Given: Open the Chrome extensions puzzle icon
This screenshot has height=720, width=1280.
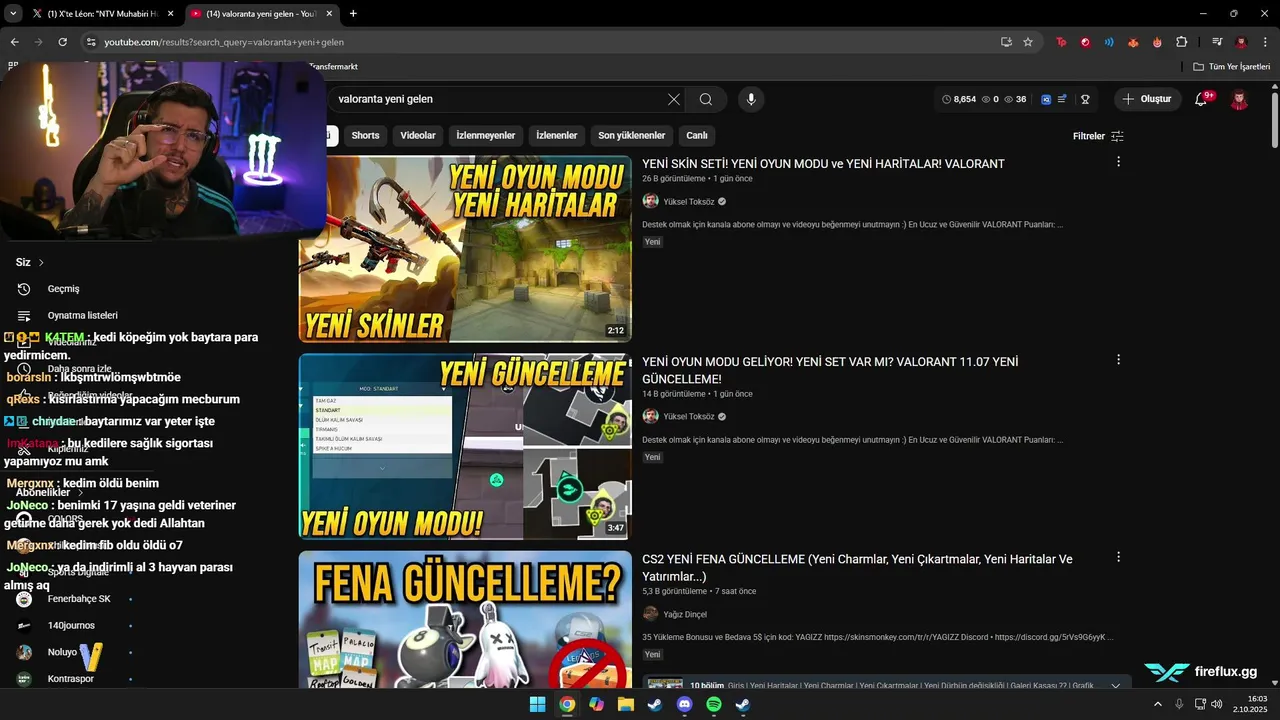Looking at the screenshot, I should 1181,42.
